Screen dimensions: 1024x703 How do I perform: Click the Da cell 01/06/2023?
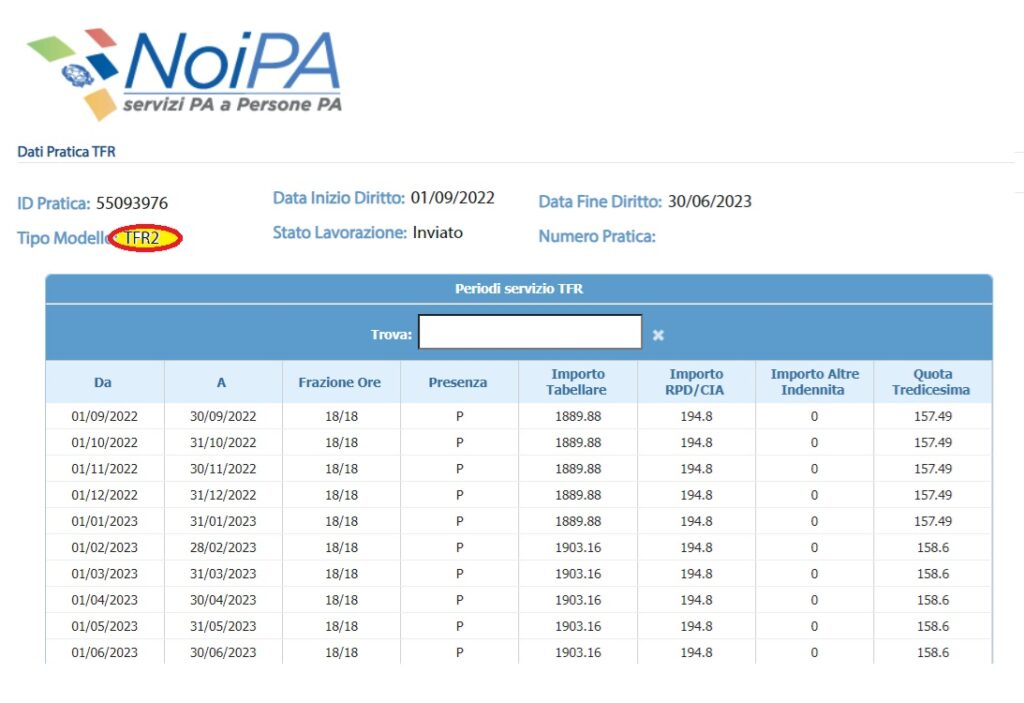click(x=104, y=652)
